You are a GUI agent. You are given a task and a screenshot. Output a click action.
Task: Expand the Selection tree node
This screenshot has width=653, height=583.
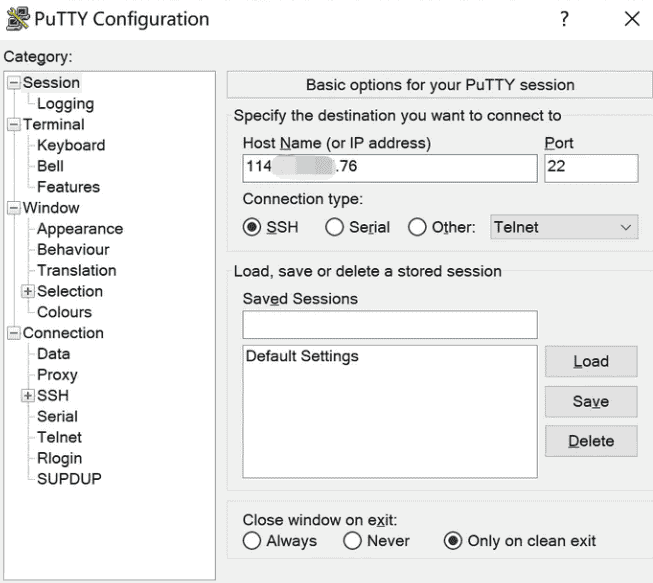[x=28, y=291]
